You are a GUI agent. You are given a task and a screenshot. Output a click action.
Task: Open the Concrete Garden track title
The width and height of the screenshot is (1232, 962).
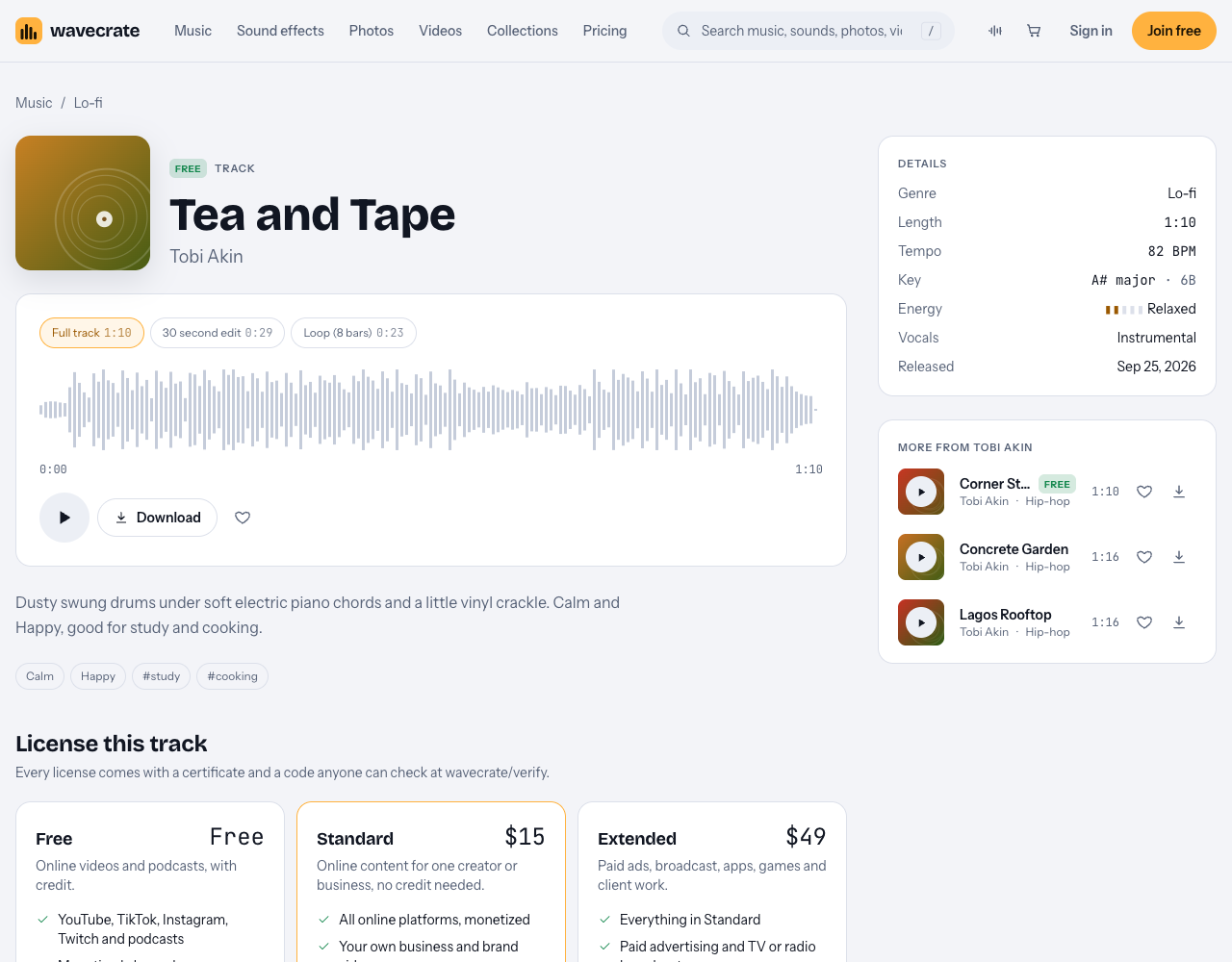coord(1014,549)
